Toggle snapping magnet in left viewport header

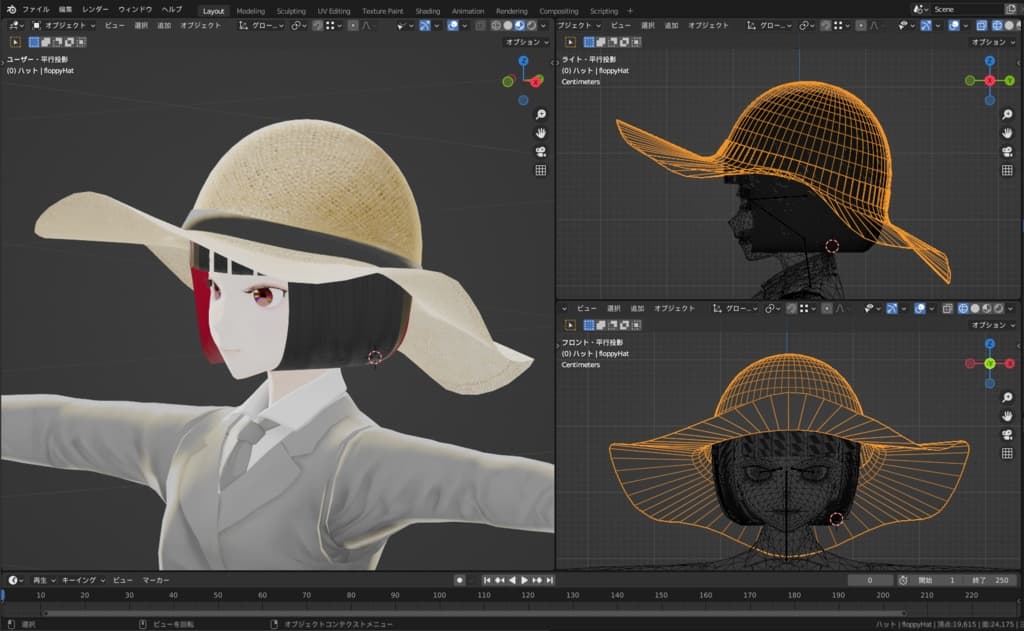click(318, 25)
